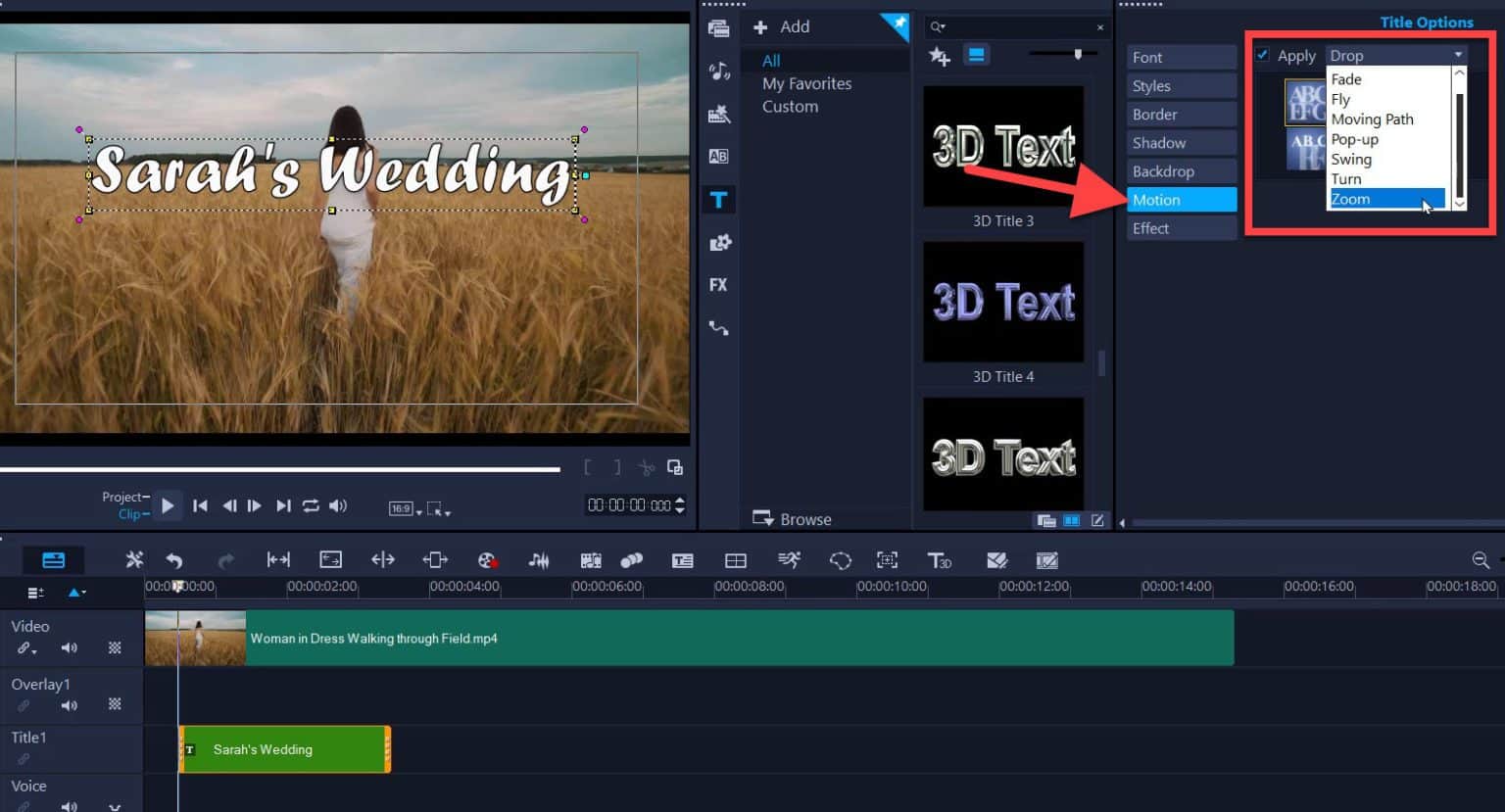Screen dimensions: 1505x812
Task: Select the Audio category music note icon
Action: pos(719,71)
